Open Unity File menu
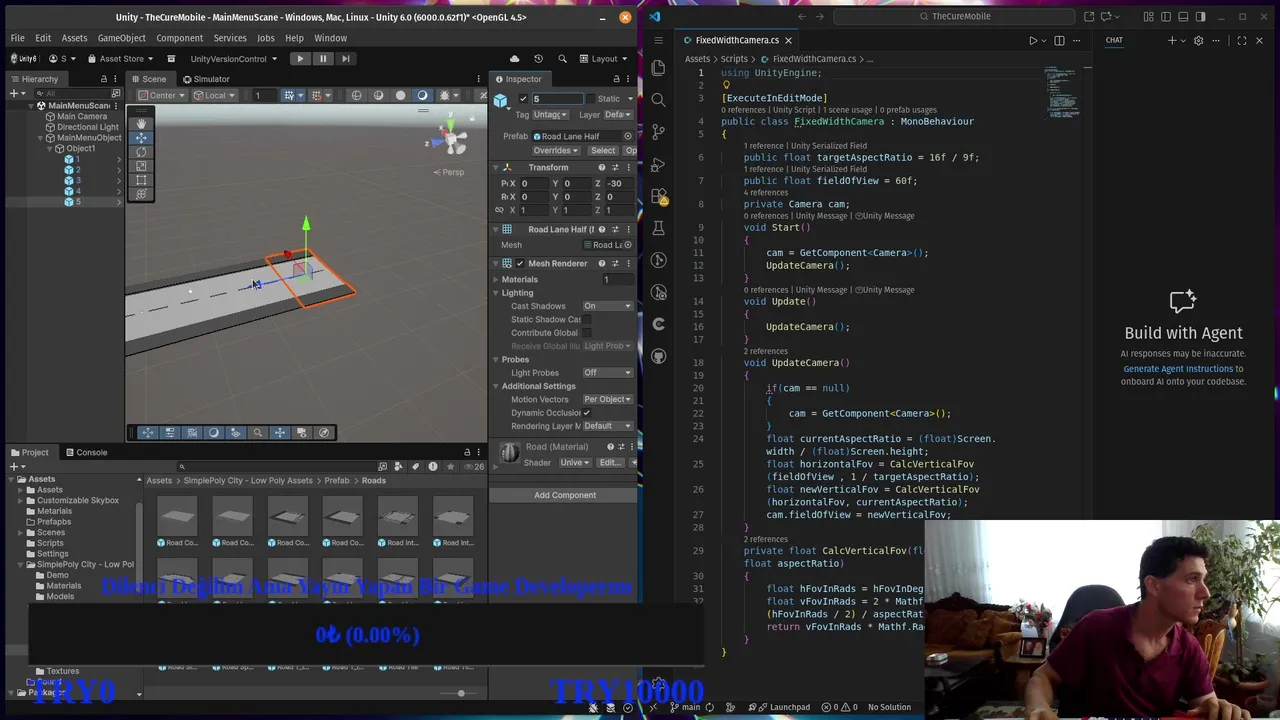This screenshot has width=1280, height=720. pos(18,38)
